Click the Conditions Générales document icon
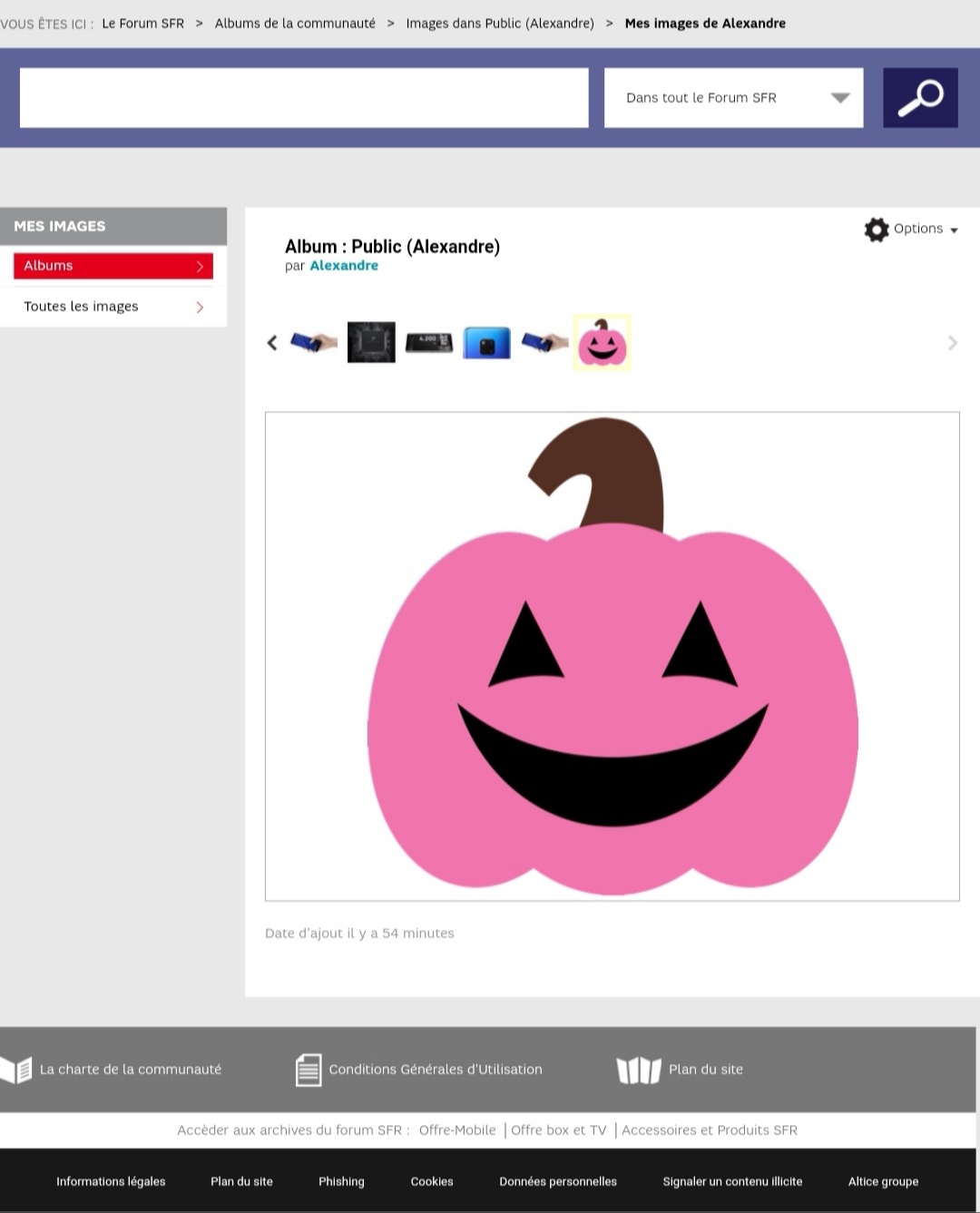980x1213 pixels. [309, 1069]
